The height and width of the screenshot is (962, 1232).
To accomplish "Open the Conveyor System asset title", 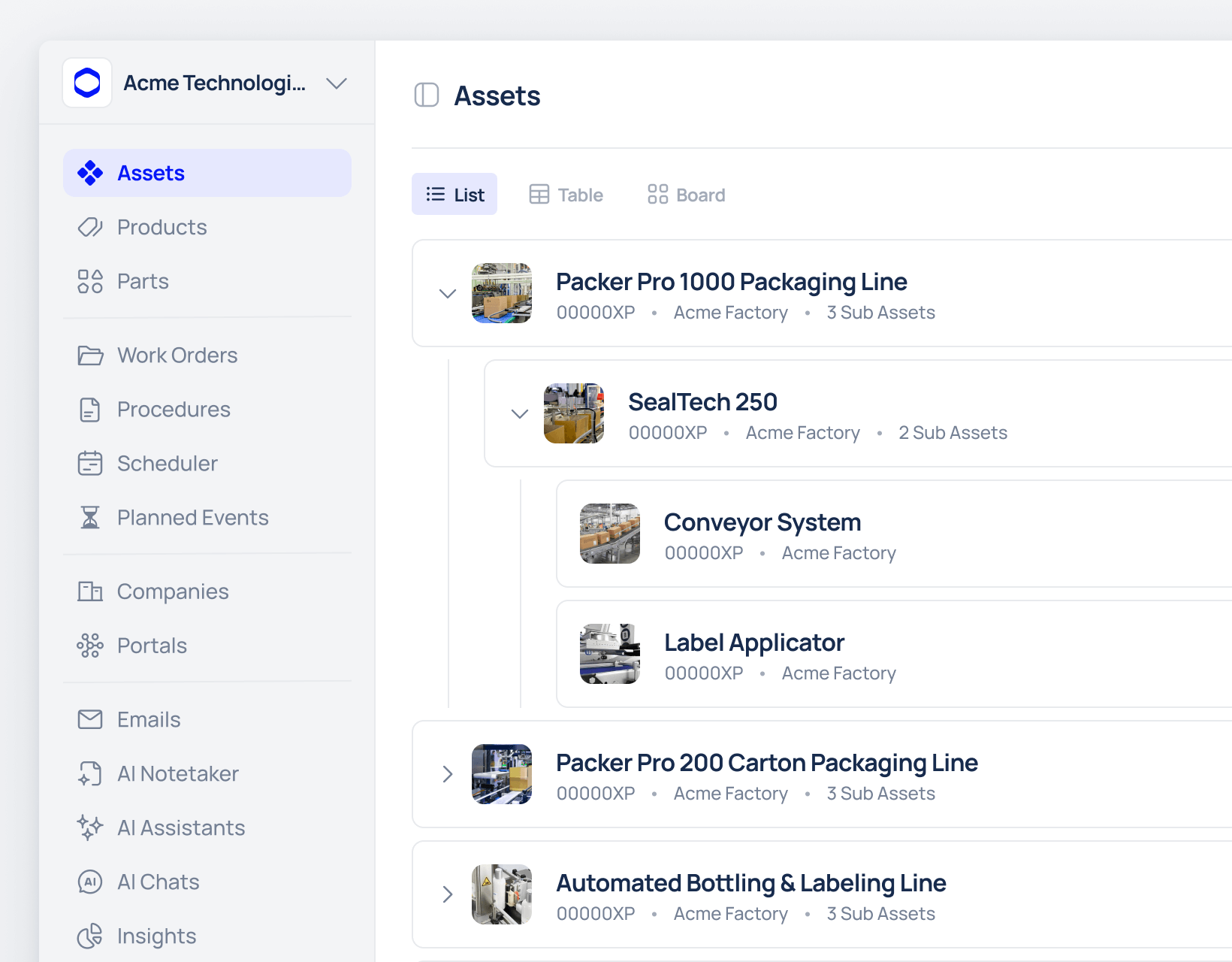I will [x=762, y=522].
